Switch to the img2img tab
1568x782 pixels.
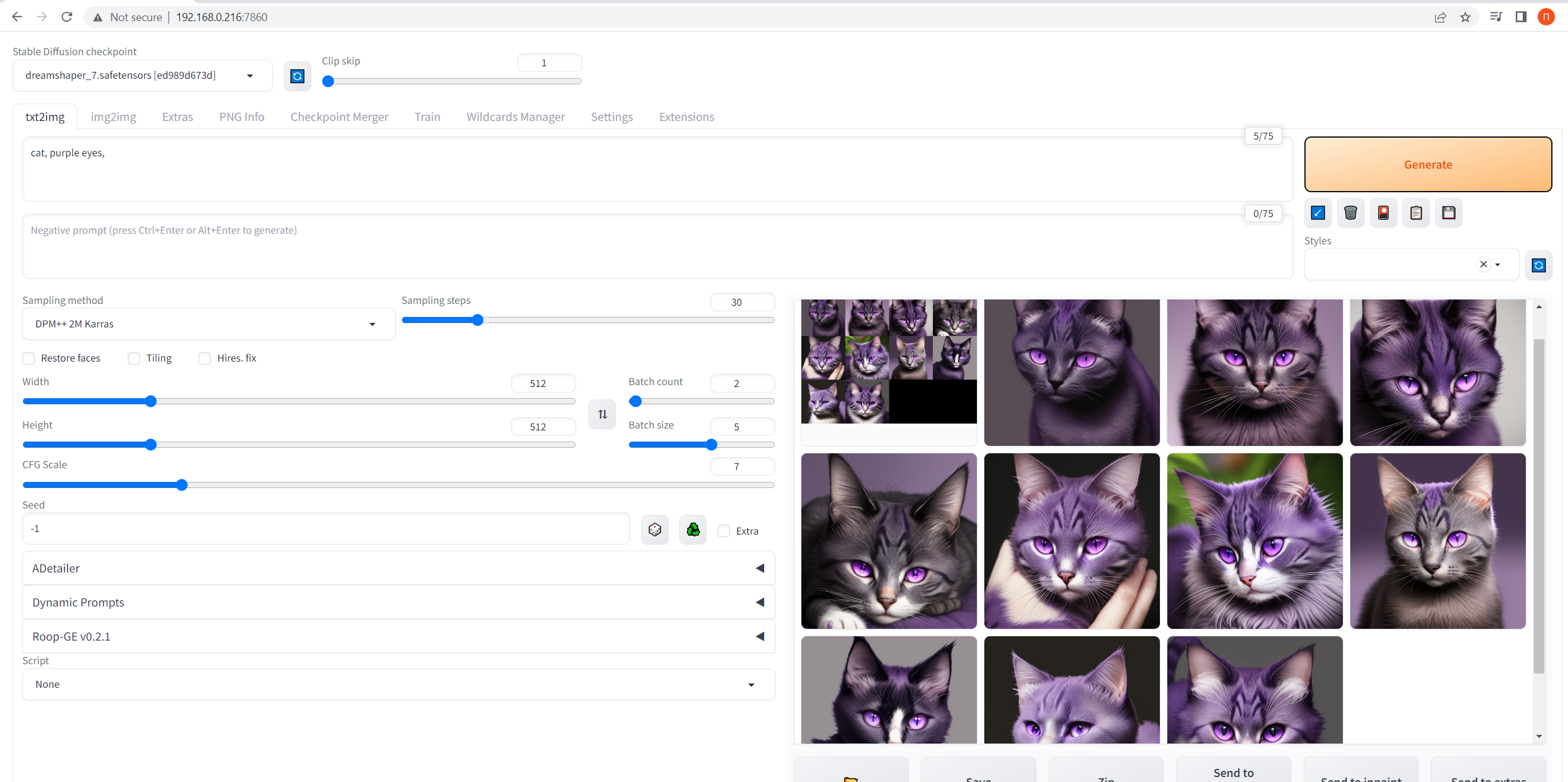click(114, 117)
